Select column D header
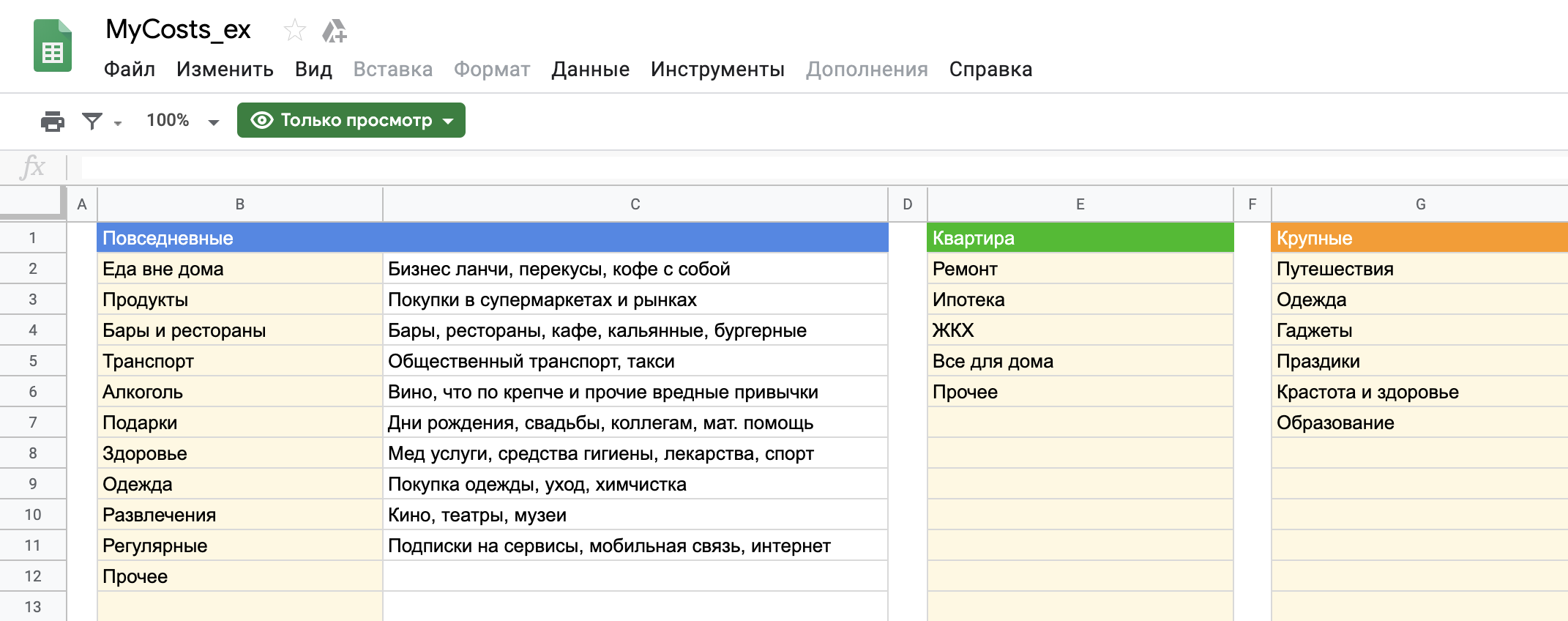1568x621 pixels. point(908,204)
